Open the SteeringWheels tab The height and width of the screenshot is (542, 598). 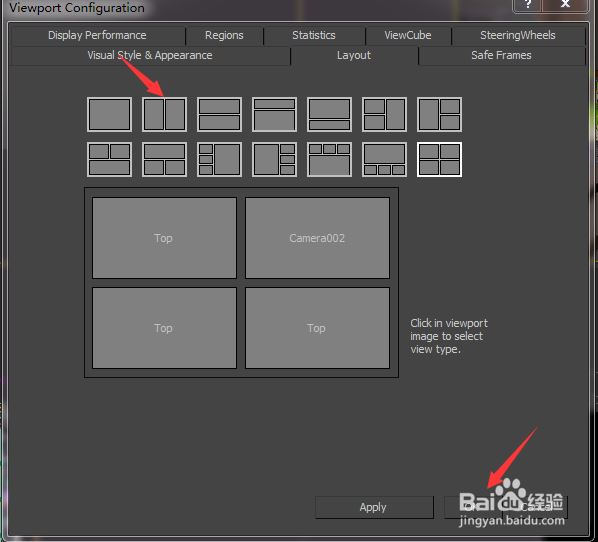(x=518, y=35)
